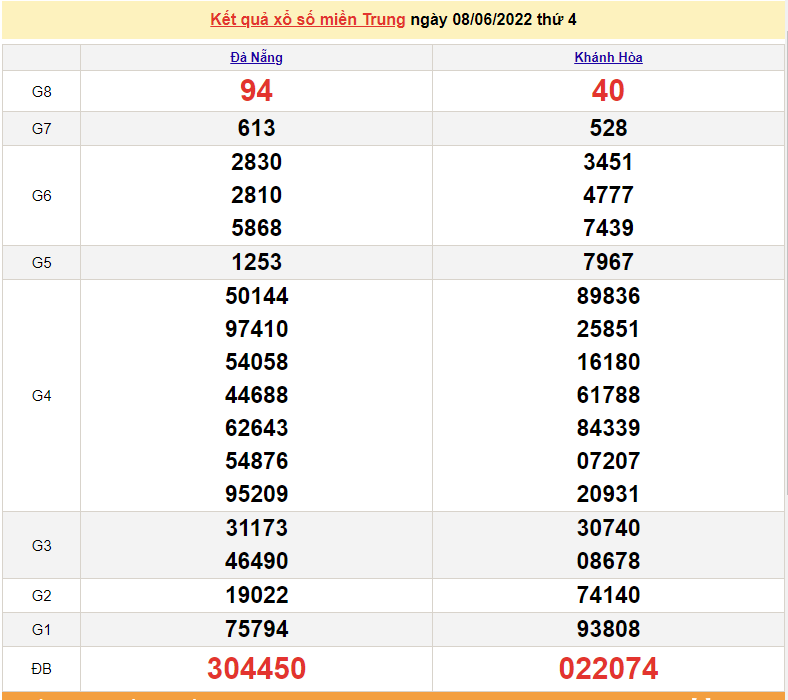This screenshot has height=700, width=788.
Task: Open the Đà Nẵng province link
Action: [256, 57]
